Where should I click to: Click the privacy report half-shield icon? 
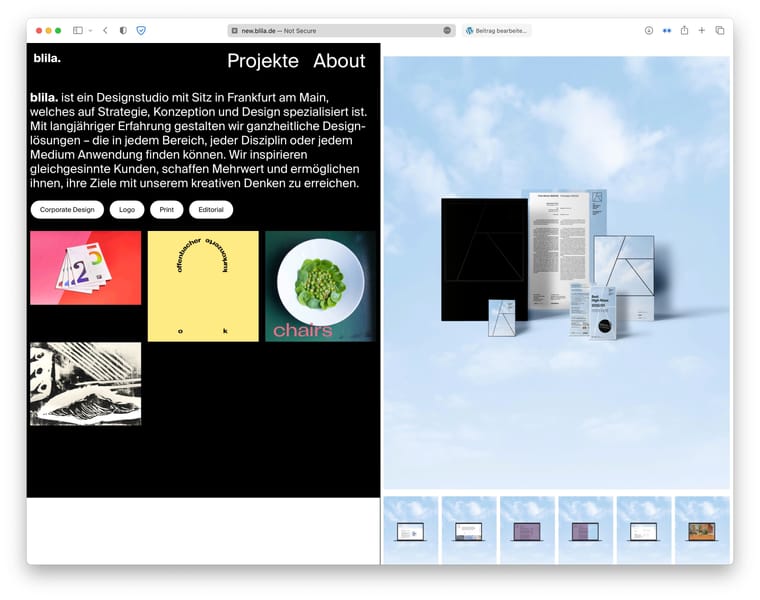[x=123, y=31]
